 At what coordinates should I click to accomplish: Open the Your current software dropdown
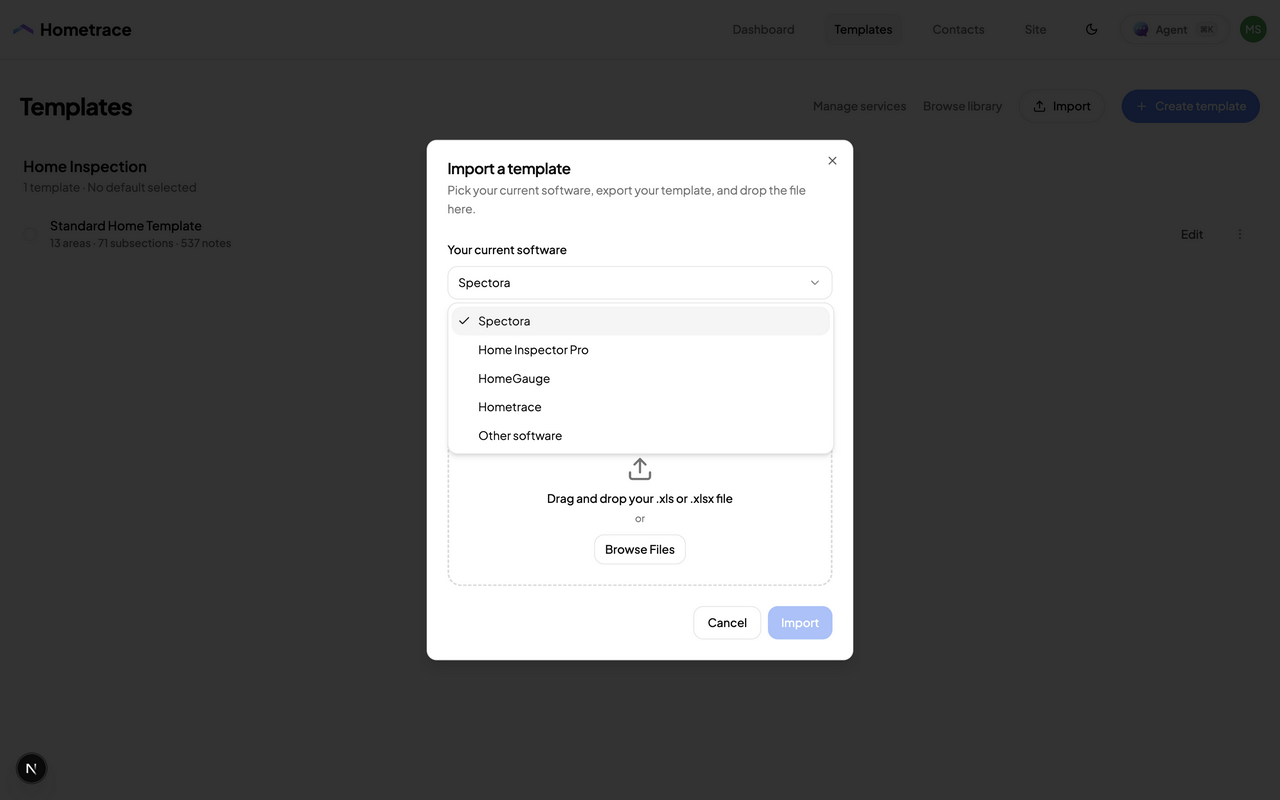click(x=640, y=283)
